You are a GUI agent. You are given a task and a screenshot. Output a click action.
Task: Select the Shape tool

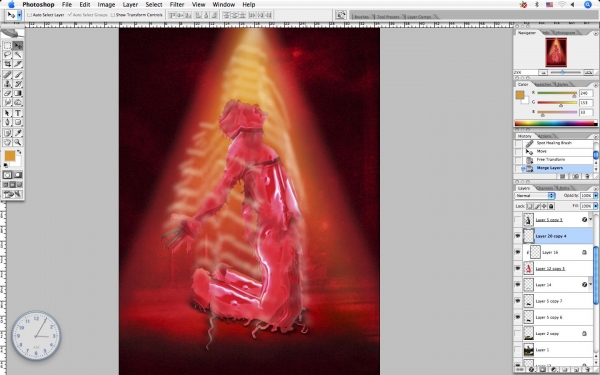18,122
